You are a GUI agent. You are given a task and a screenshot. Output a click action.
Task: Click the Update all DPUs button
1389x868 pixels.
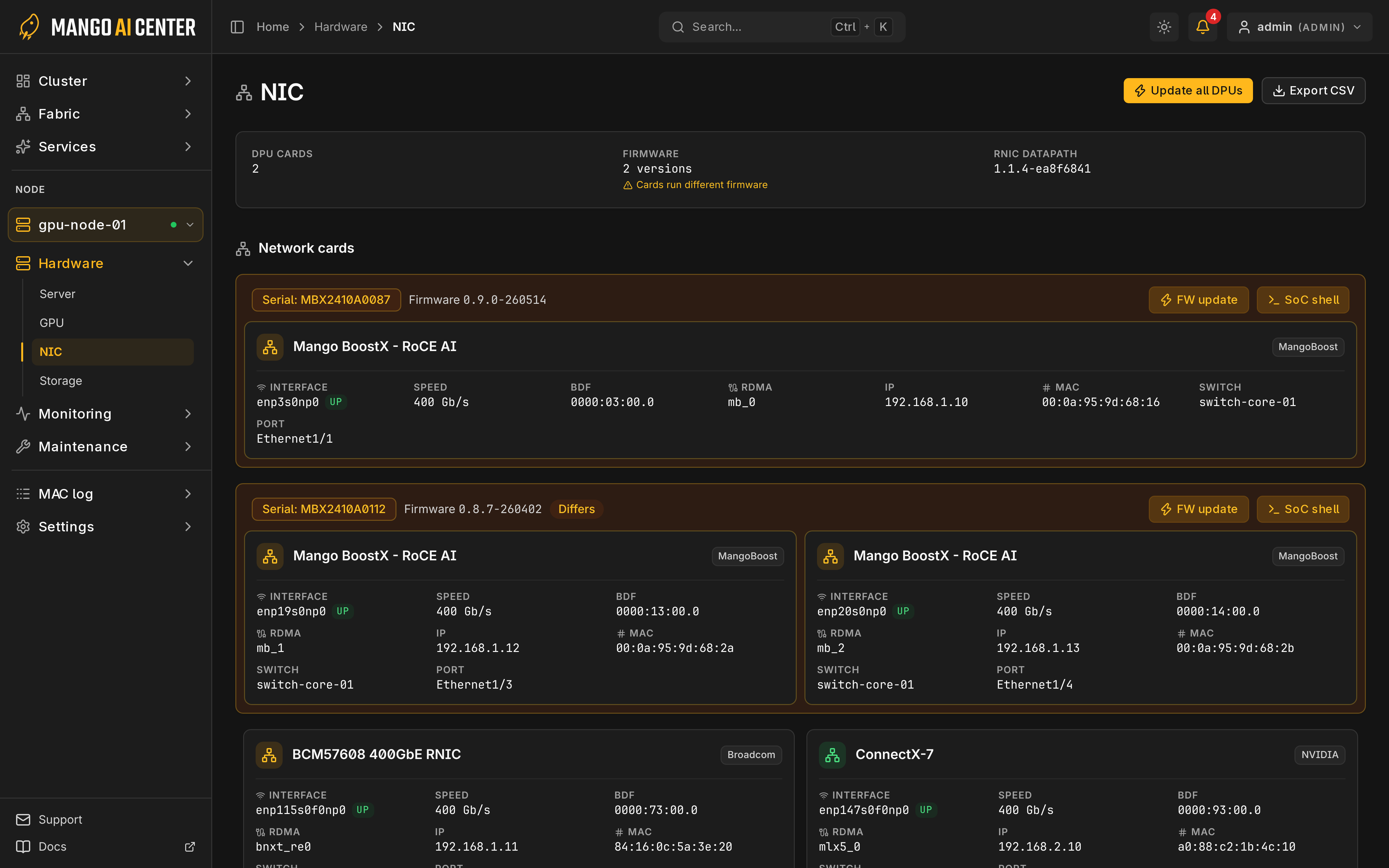pyautogui.click(x=1188, y=91)
